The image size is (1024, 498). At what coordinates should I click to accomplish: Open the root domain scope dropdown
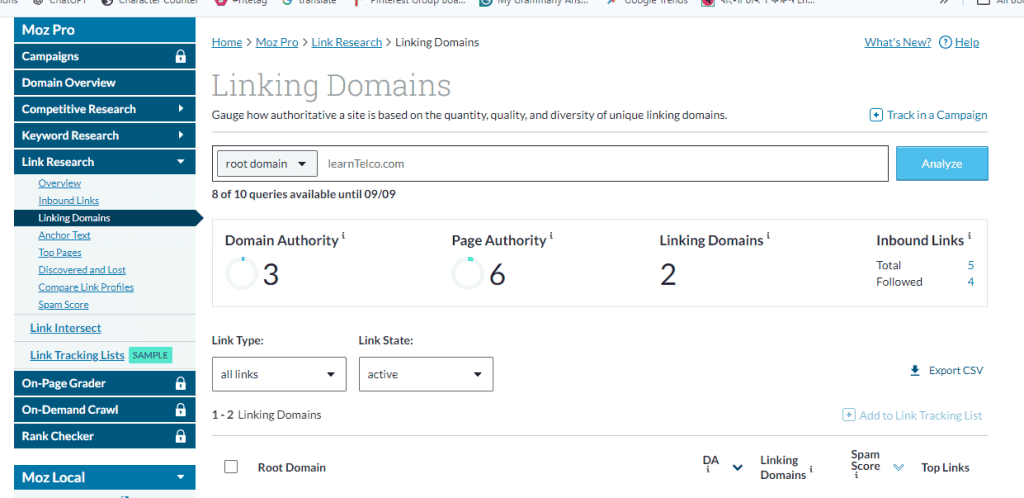tap(267, 164)
